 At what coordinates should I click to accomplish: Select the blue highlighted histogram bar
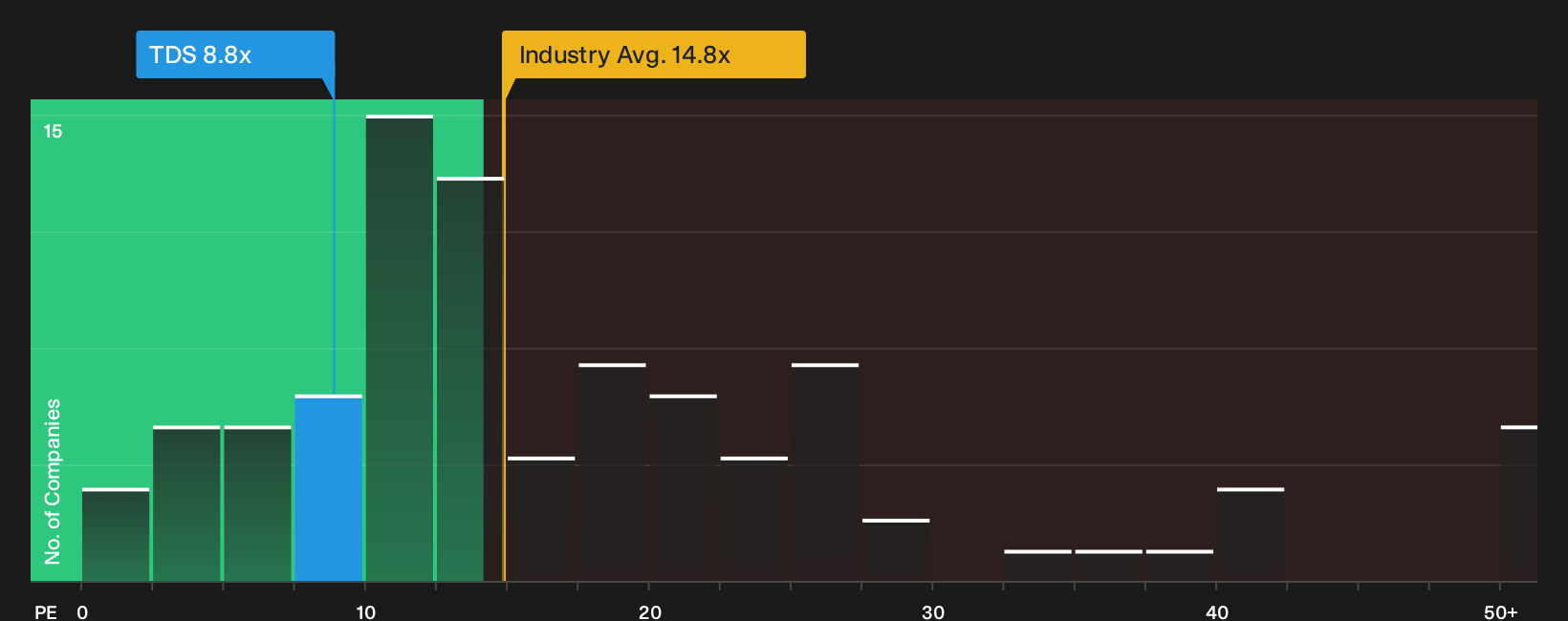329,488
